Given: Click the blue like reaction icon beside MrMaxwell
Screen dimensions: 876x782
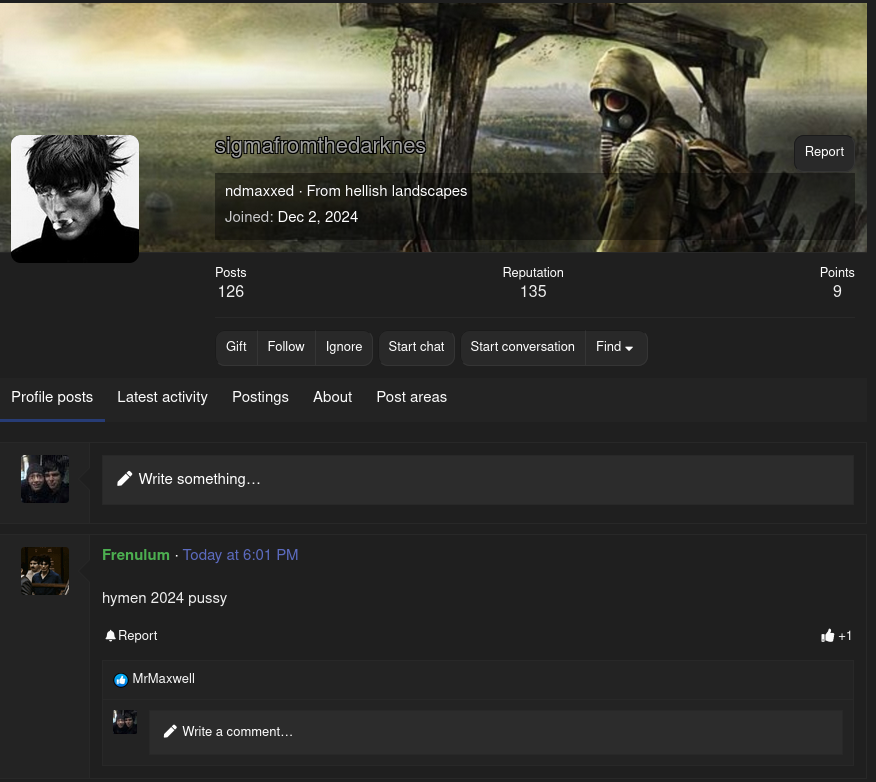Looking at the screenshot, I should (121, 679).
